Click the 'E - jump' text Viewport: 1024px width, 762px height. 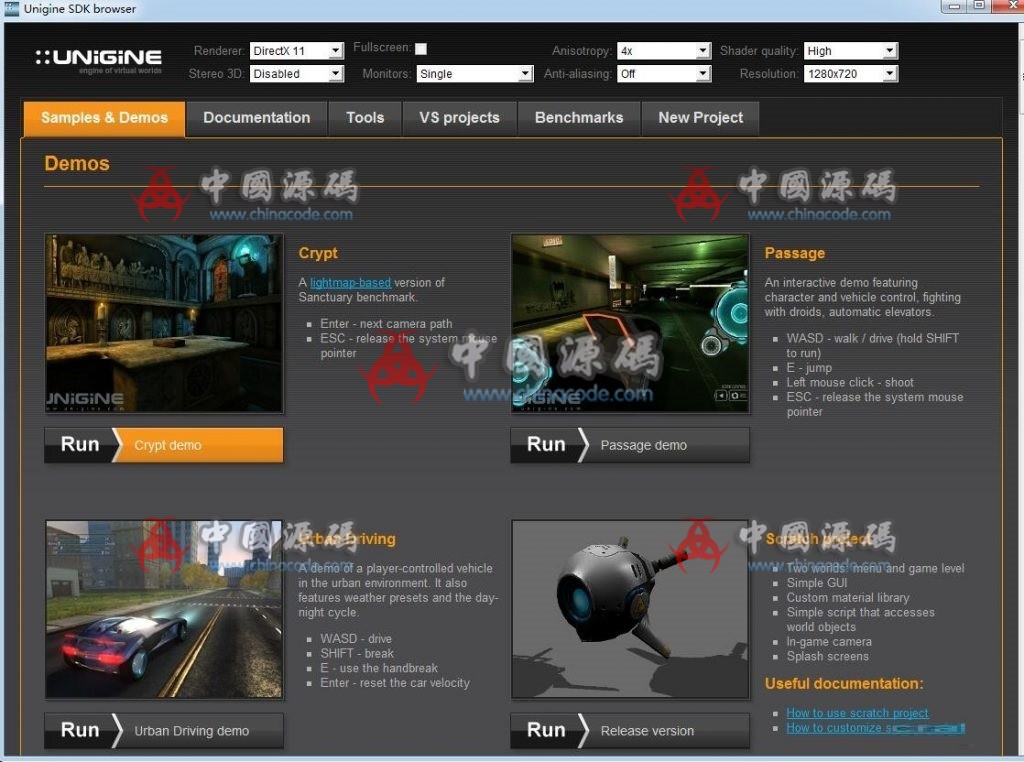click(x=809, y=368)
